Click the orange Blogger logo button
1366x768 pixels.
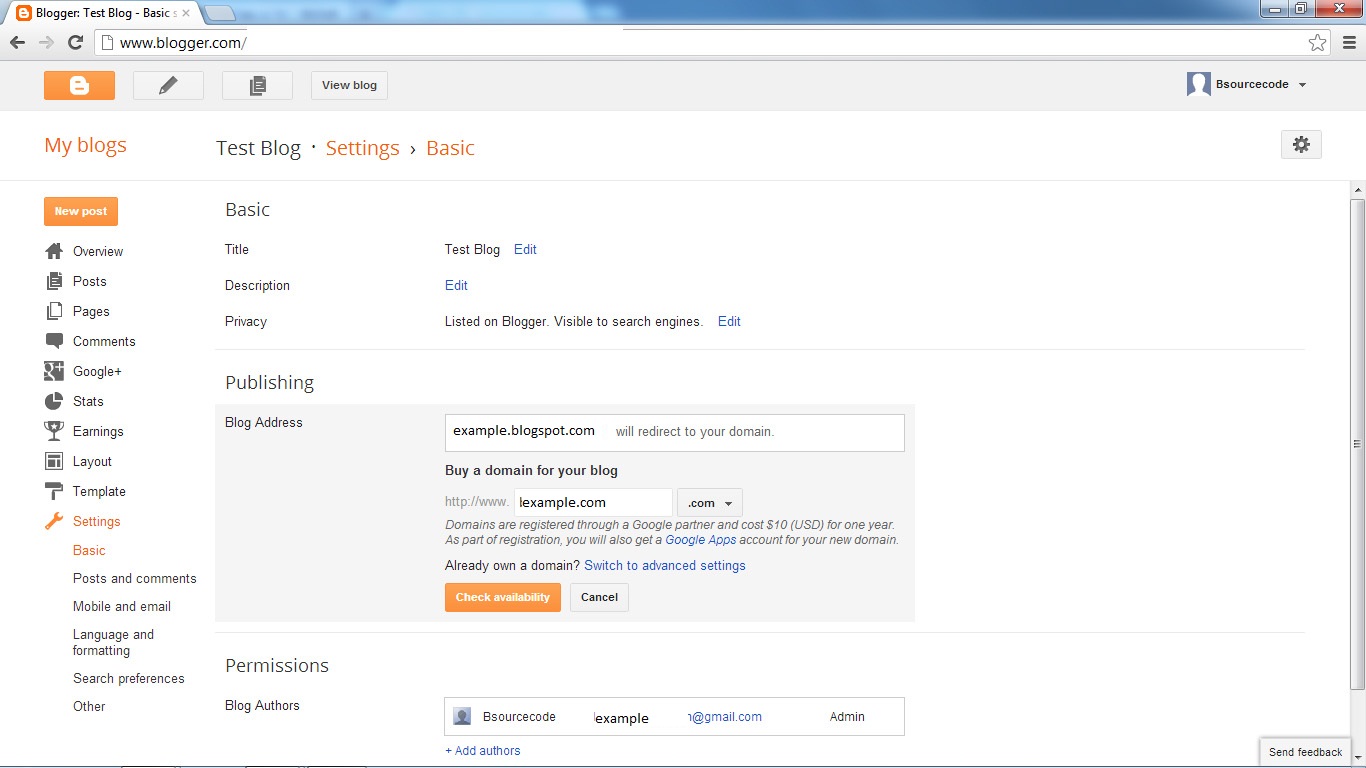point(79,85)
